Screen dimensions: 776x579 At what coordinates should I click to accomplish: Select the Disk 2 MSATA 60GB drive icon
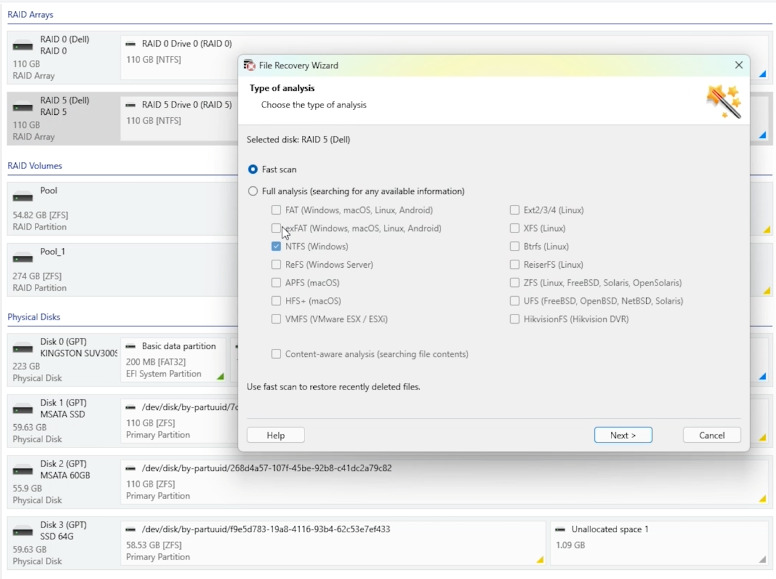23,470
